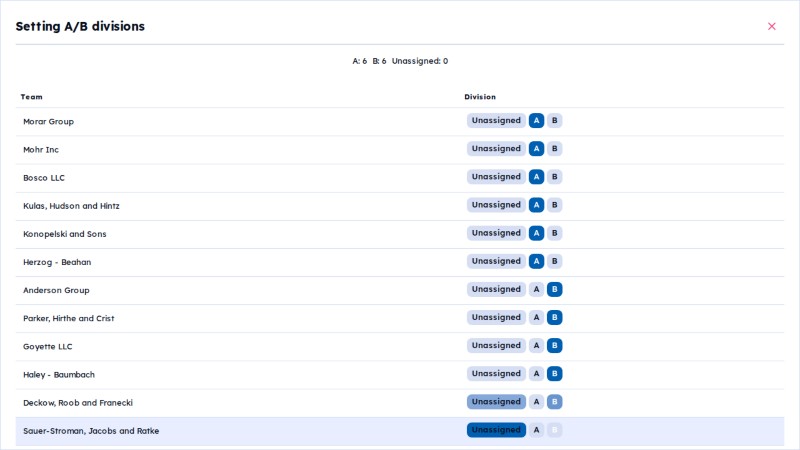Assign Parker, Hirthe and Crist to A
The height and width of the screenshot is (450, 800).
(536, 317)
